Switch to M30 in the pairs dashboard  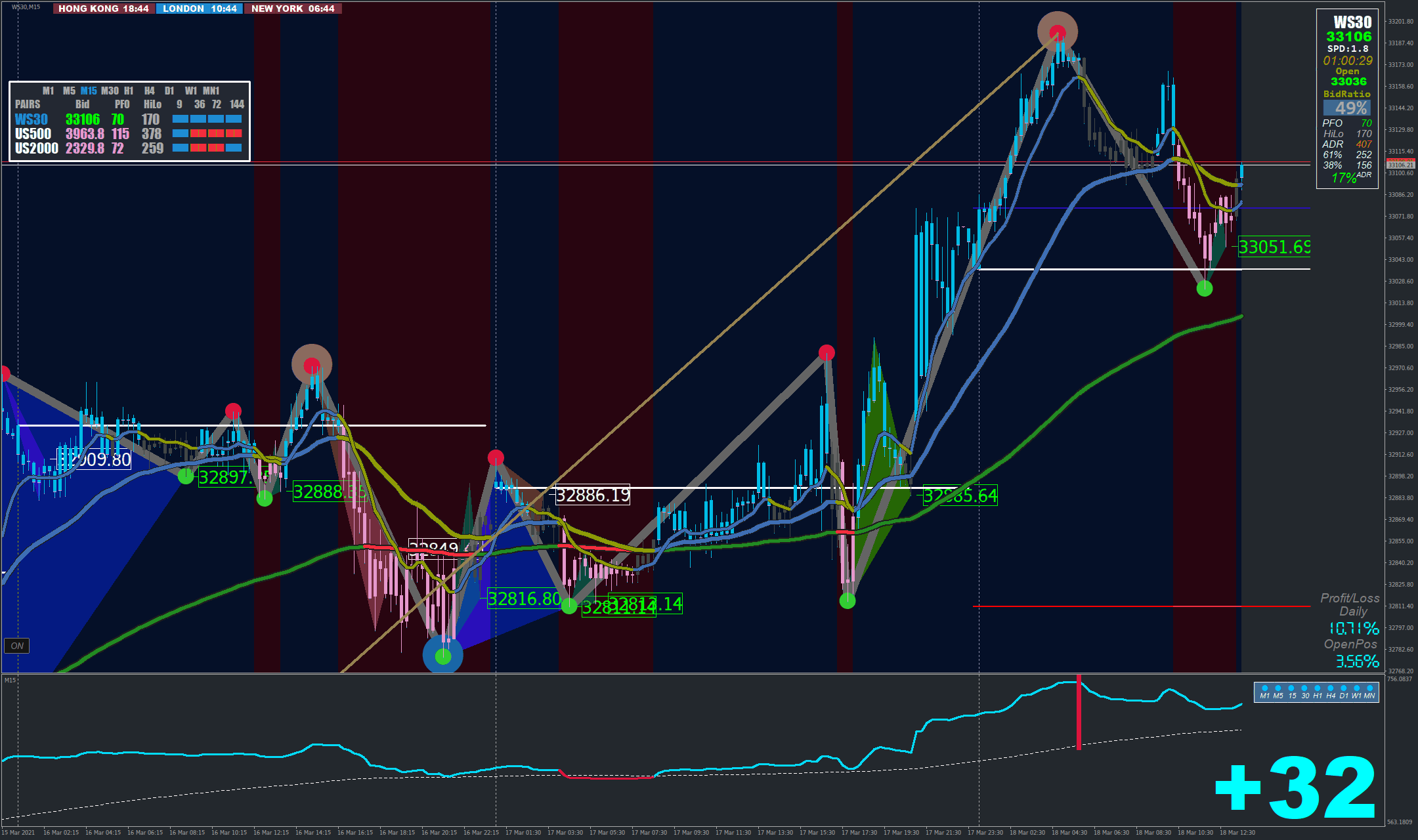[110, 91]
